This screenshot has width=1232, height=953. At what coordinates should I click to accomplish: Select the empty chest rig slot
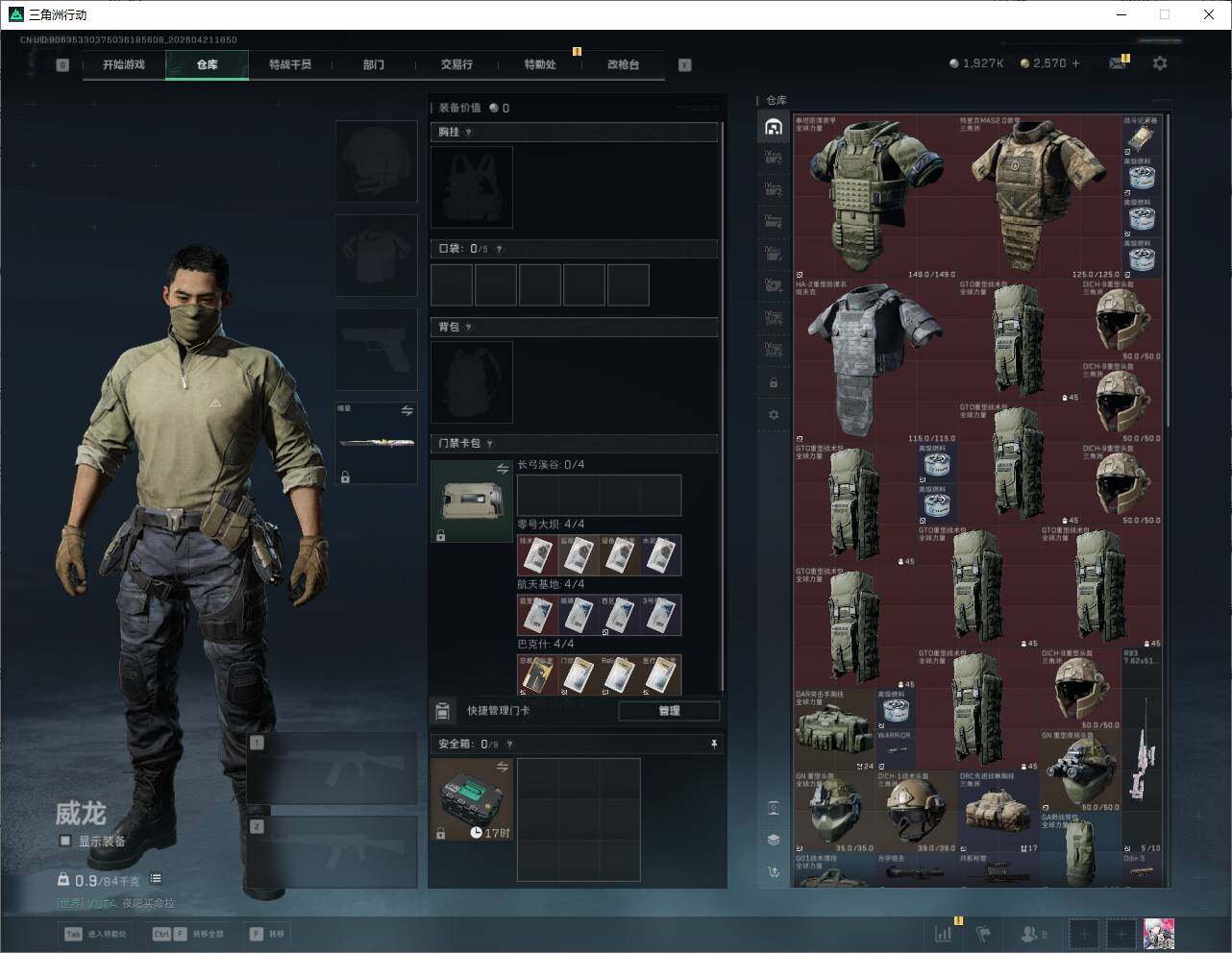(472, 187)
